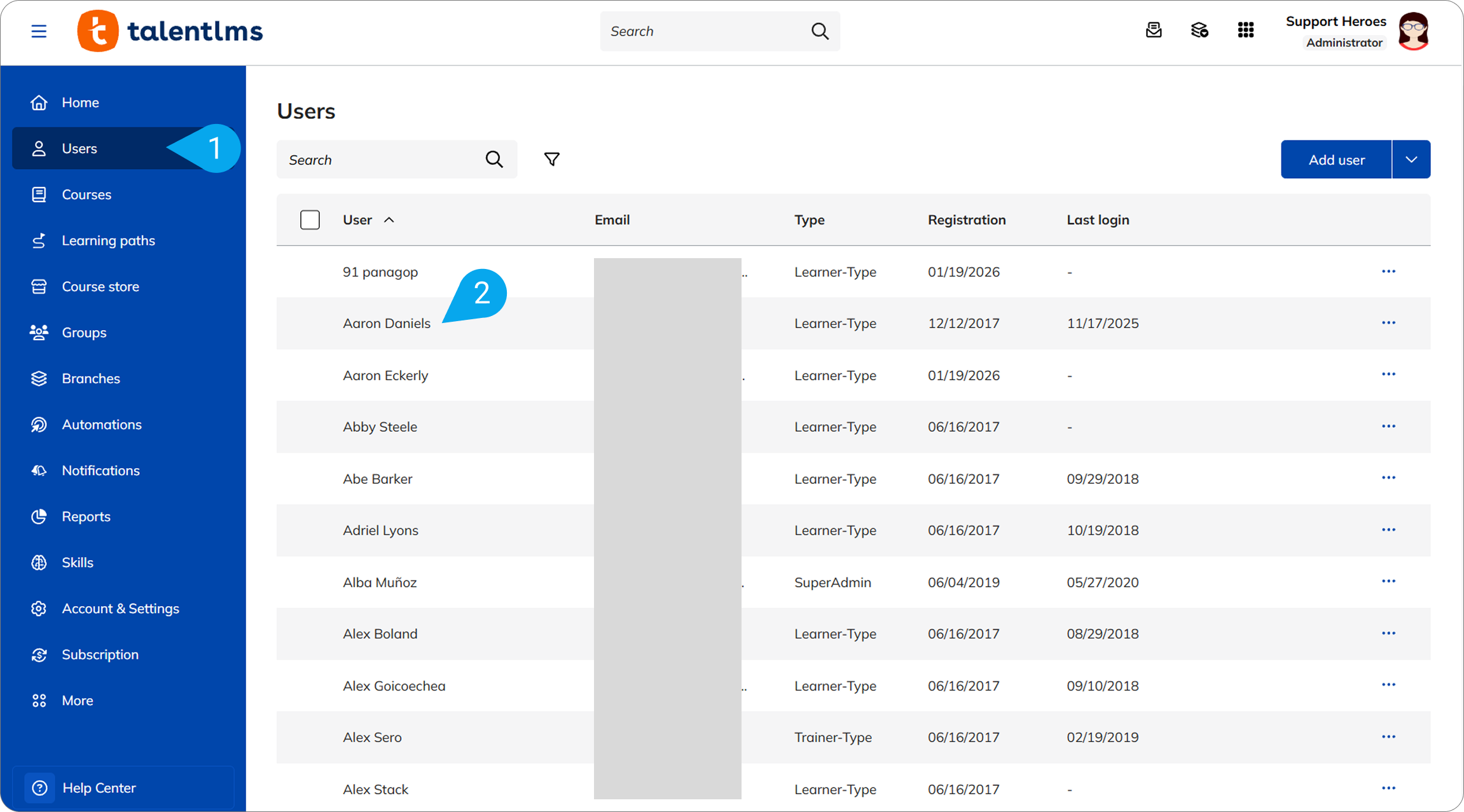The width and height of the screenshot is (1464, 812).
Task: Open Notifications in sidebar
Action: coord(123,471)
